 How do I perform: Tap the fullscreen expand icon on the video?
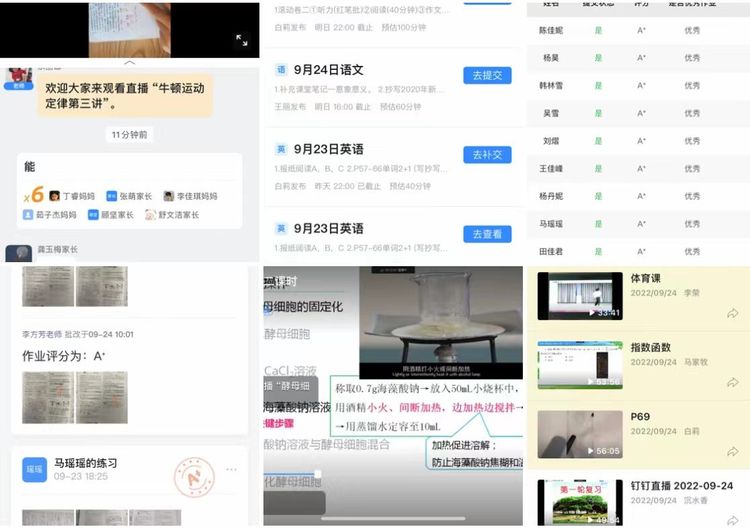pyautogui.click(x=241, y=40)
